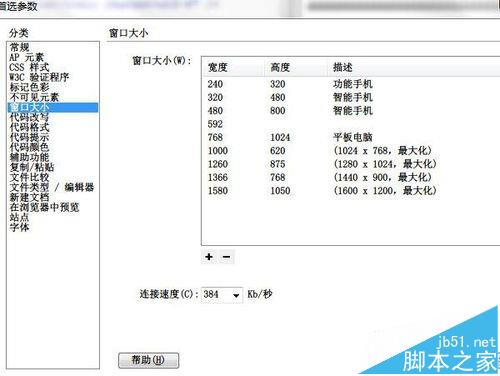Remove window size with minus button

226,257
